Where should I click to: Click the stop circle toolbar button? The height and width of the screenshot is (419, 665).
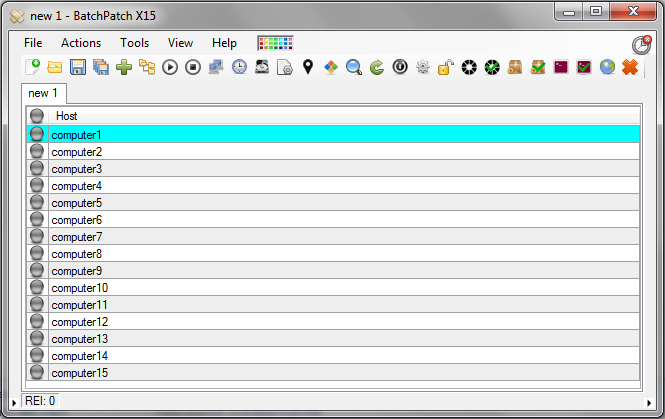coord(193,67)
